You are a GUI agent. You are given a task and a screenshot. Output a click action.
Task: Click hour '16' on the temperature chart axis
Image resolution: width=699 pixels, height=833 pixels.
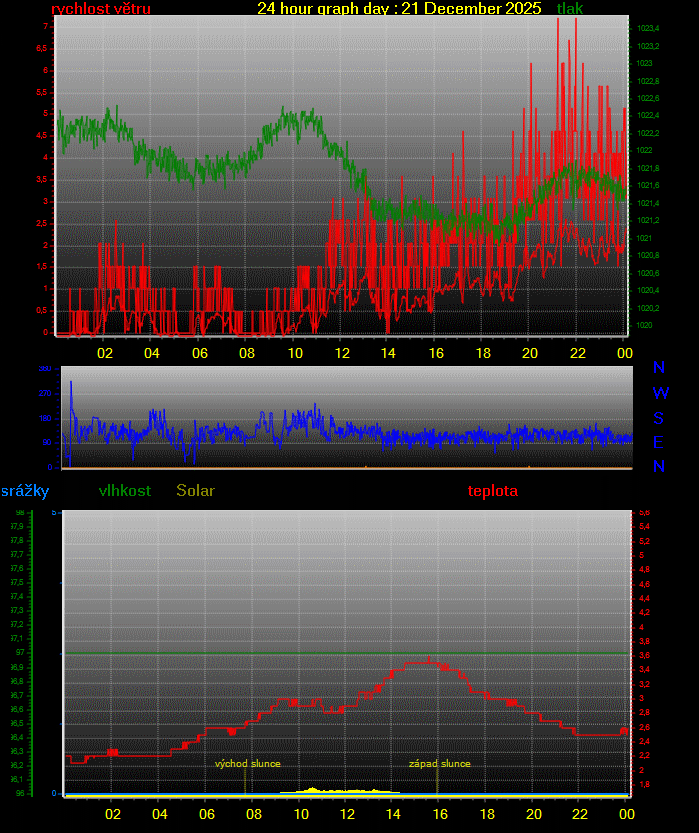pos(440,813)
